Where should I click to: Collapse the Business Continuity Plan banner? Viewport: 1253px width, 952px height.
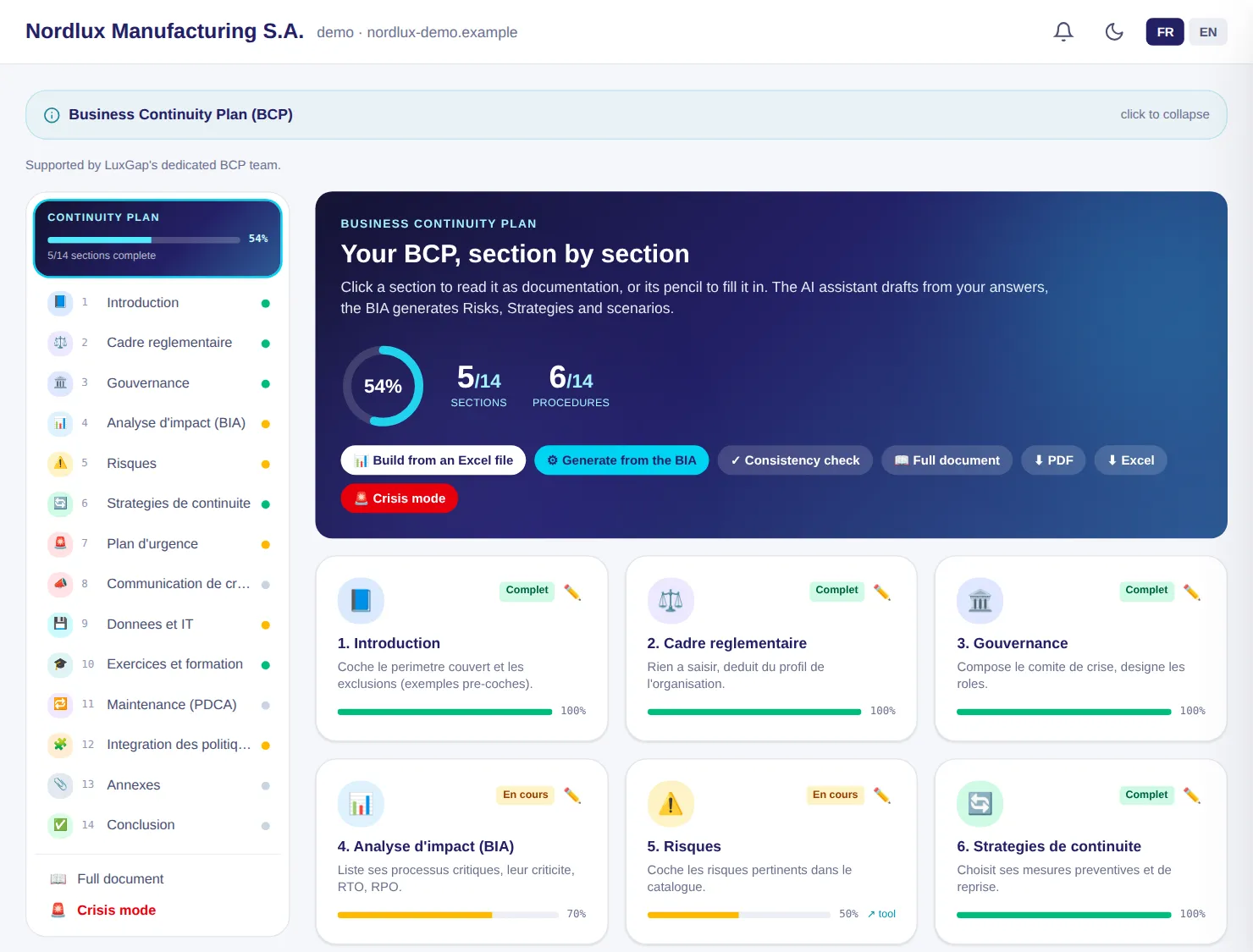click(x=626, y=114)
